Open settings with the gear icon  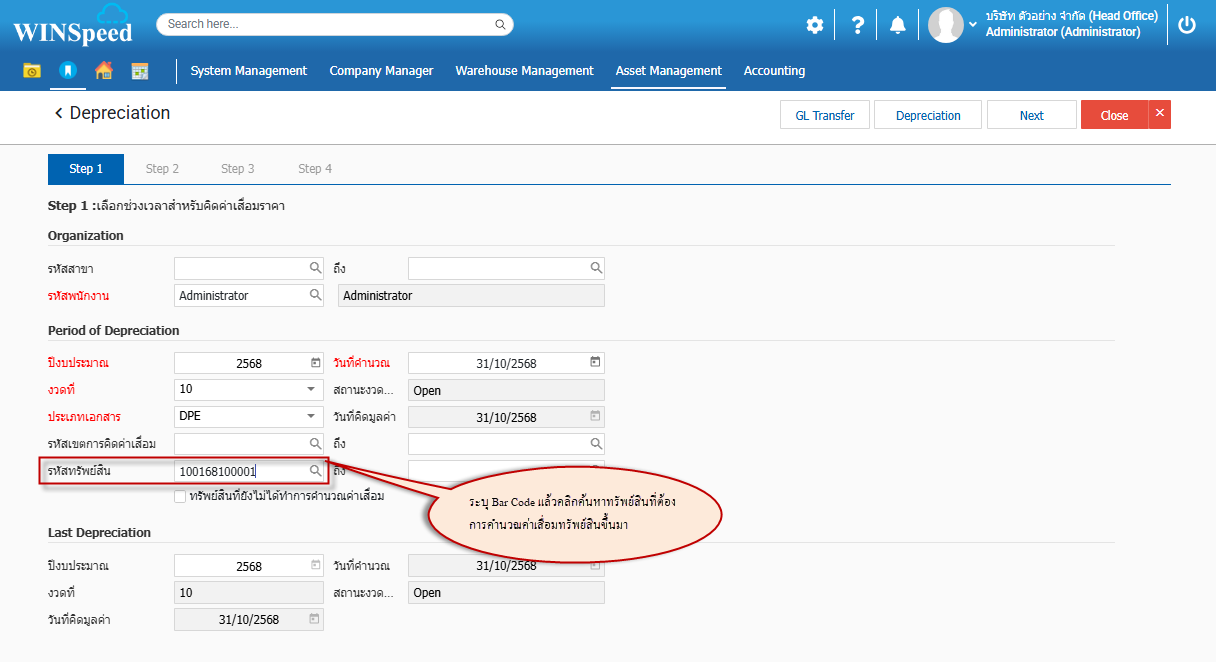(x=815, y=25)
